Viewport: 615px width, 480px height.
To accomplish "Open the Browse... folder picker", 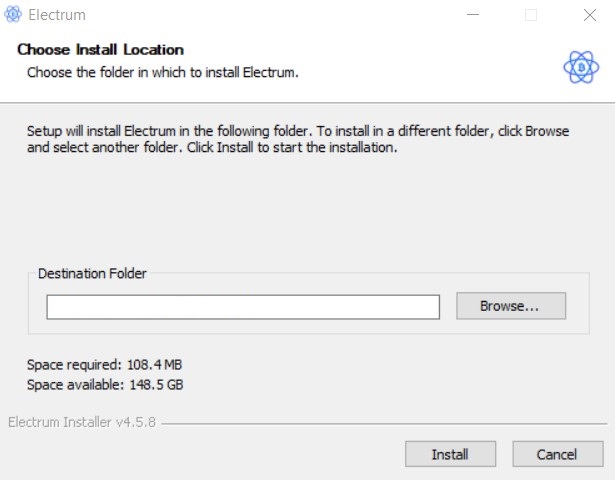I will click(511, 306).
